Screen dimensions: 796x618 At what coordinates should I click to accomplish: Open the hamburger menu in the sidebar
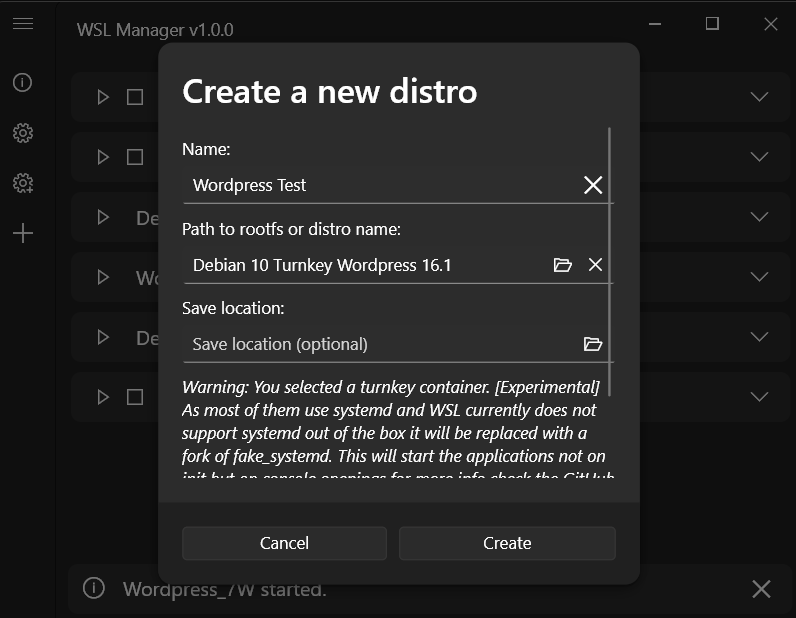coord(22,24)
